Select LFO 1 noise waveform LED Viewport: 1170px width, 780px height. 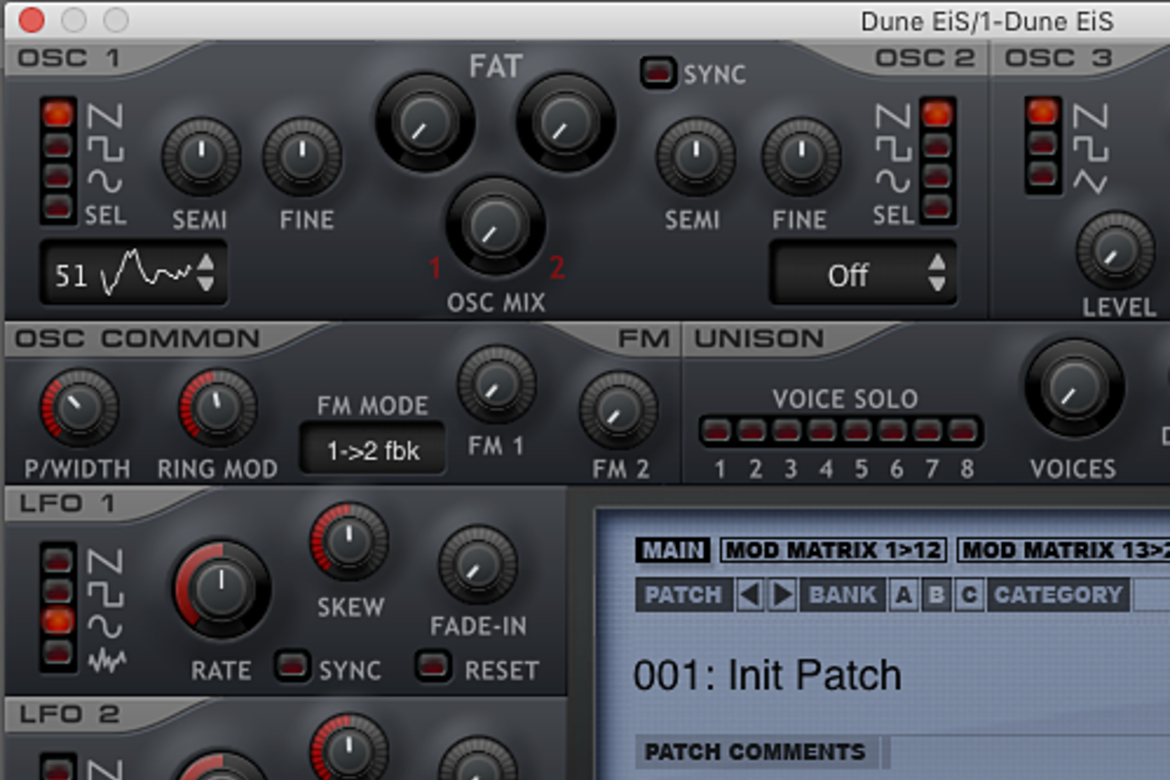coord(58,653)
